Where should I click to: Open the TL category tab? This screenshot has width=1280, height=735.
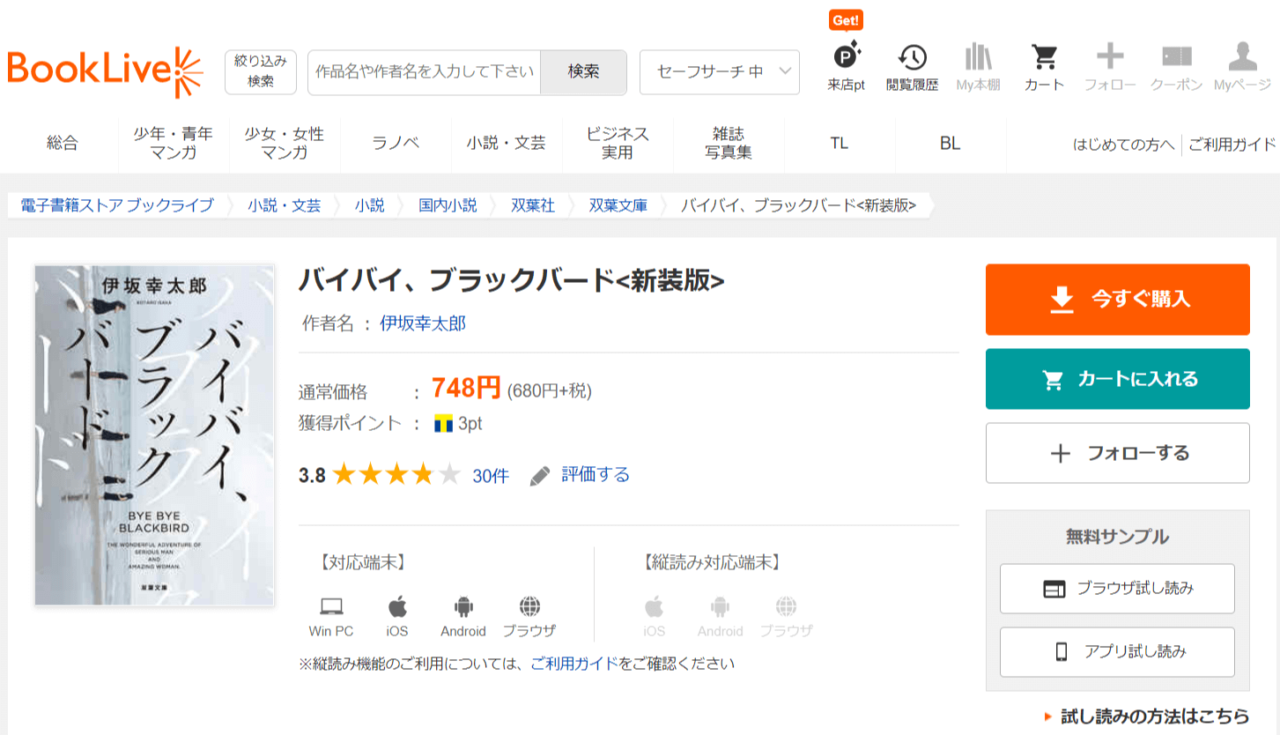(x=839, y=143)
